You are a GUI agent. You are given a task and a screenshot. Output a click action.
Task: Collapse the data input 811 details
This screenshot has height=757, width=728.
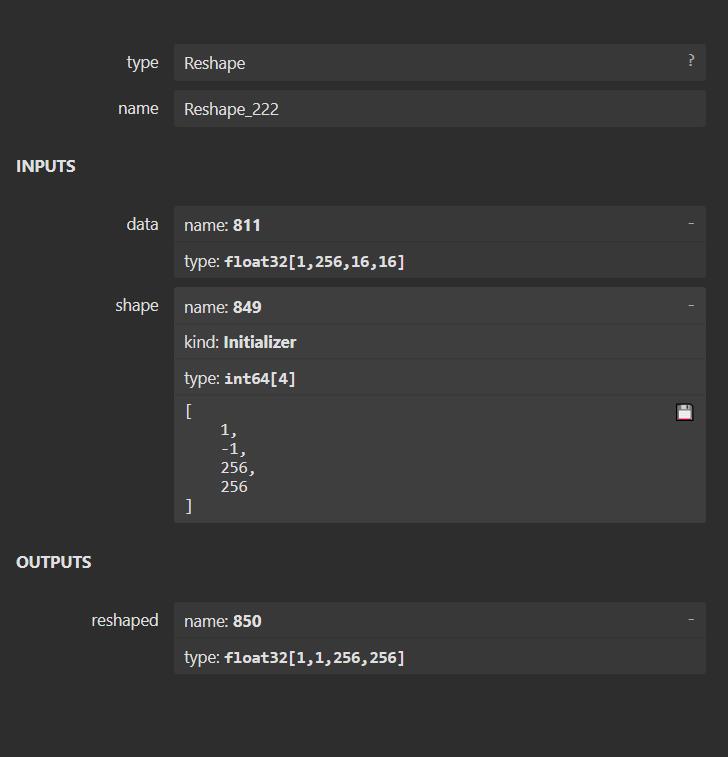[690, 224]
